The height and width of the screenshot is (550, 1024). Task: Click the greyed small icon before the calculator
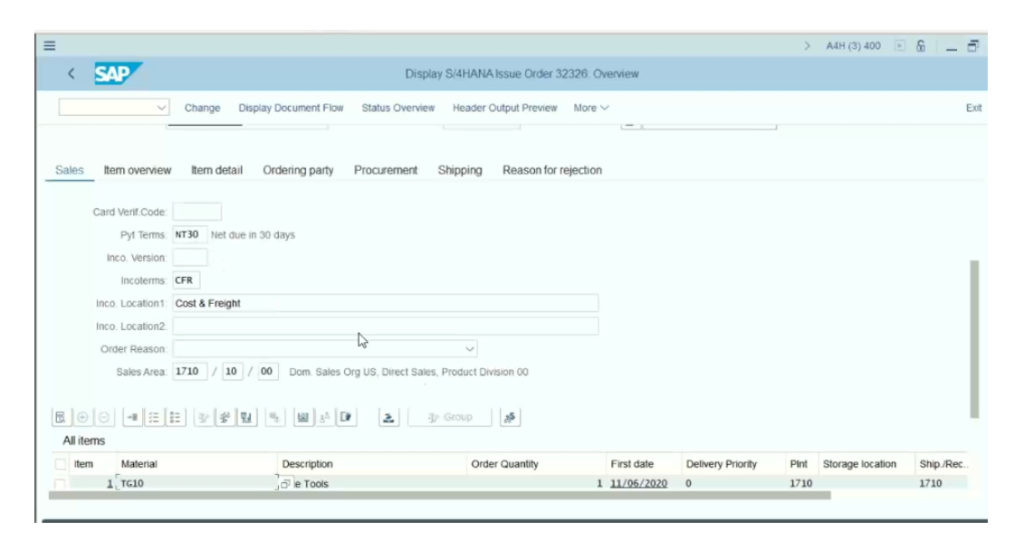[x=275, y=417]
